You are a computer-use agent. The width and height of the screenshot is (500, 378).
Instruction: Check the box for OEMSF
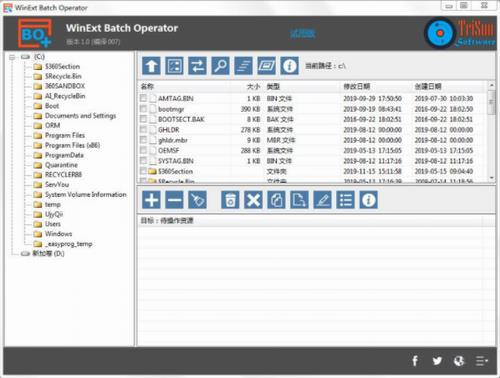pos(143,150)
